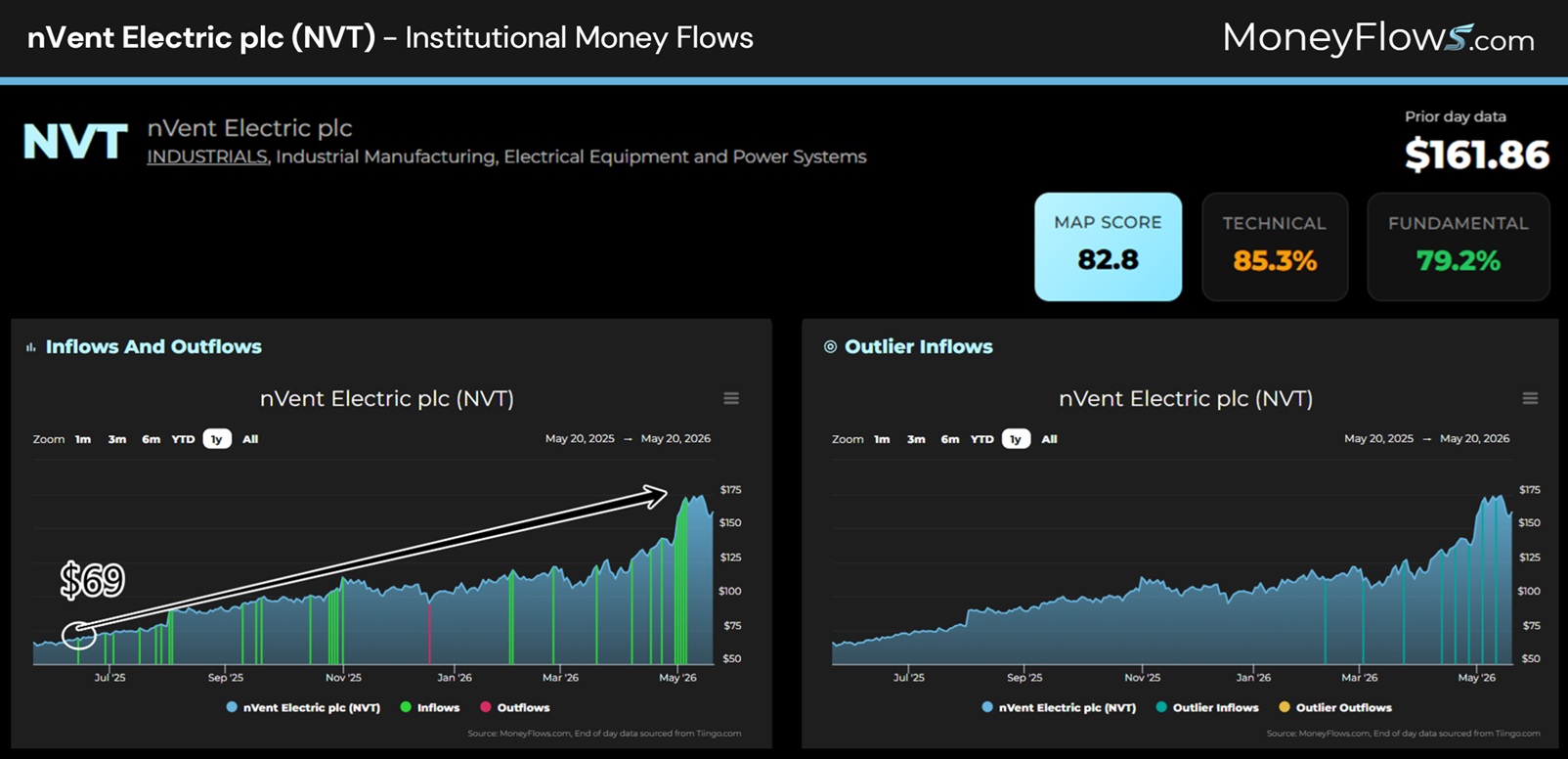1568x759 pixels.
Task: Click left chart source credit MoneyFlows.com
Action: click(604, 733)
